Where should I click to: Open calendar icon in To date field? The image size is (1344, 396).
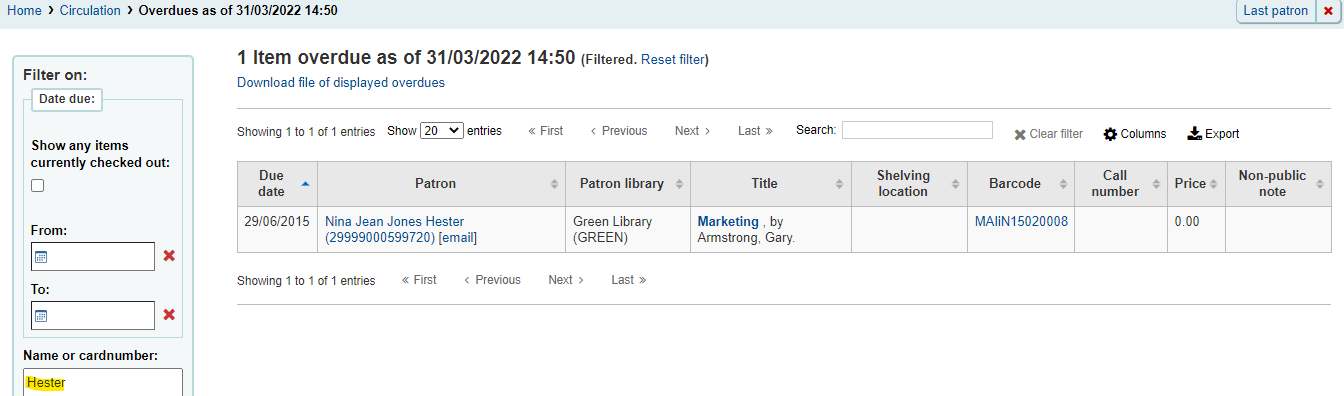[x=42, y=316]
